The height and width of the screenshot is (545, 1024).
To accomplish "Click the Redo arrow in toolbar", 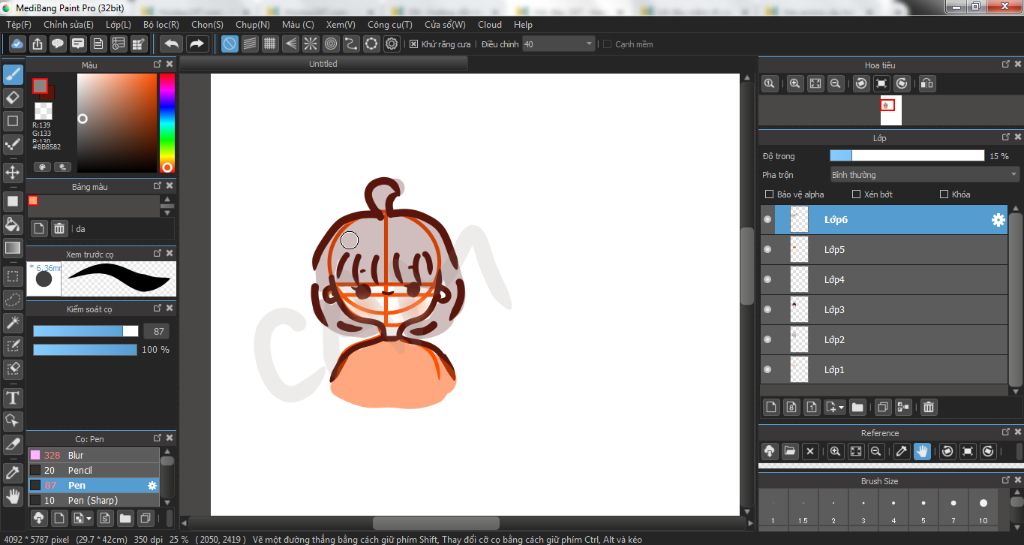I will tap(196, 44).
